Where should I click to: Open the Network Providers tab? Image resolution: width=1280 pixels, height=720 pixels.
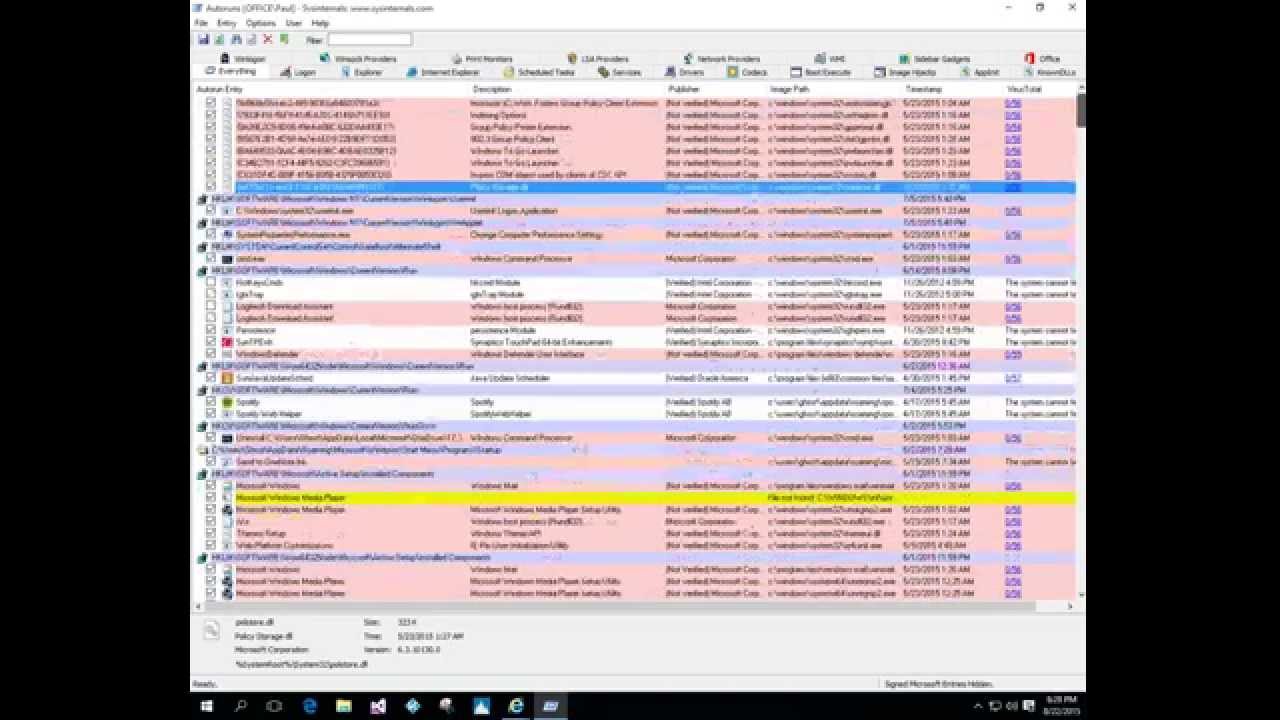[x=722, y=59]
